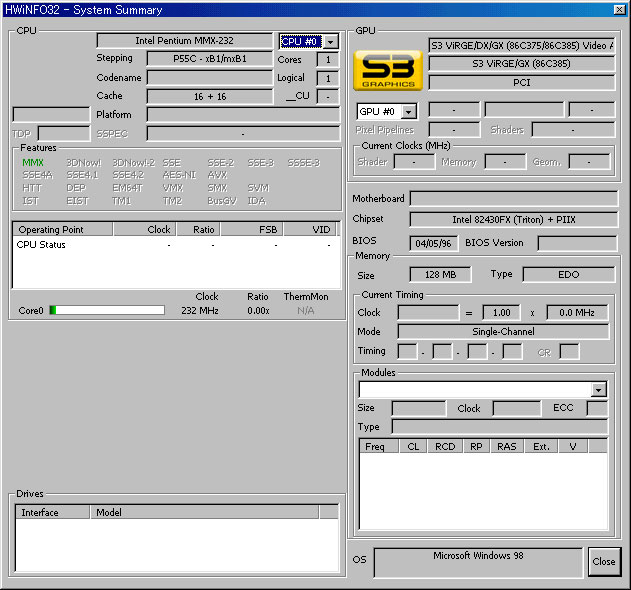Viewport: 631px width, 590px height.
Task: Click the TDP field
Action: tap(64, 134)
